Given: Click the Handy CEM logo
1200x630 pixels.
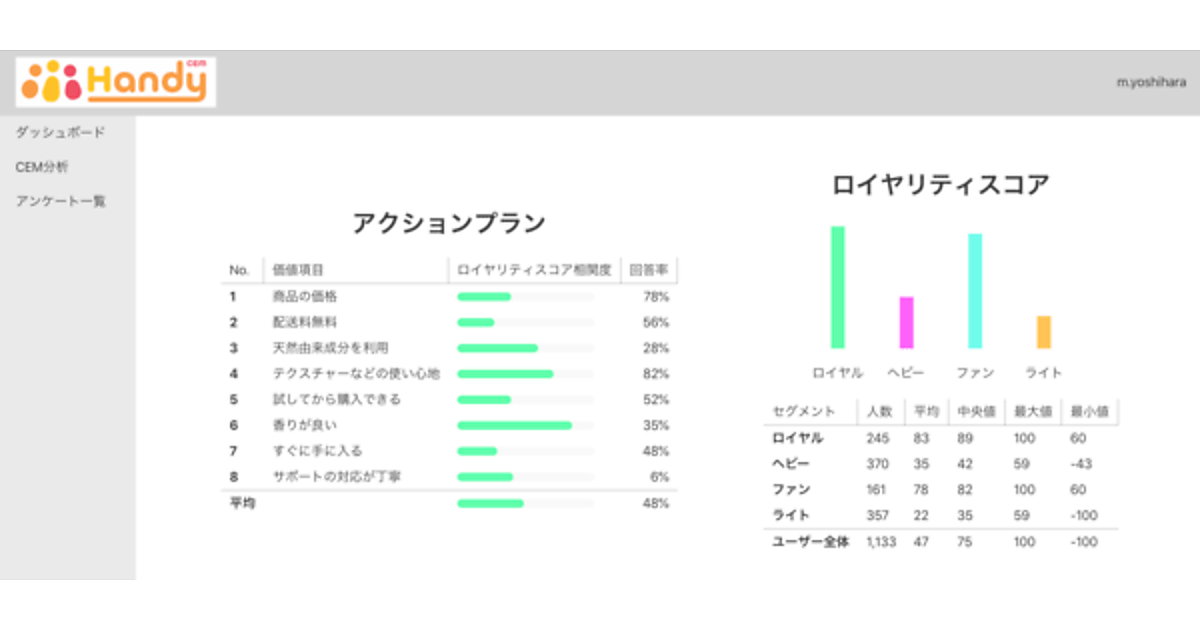Looking at the screenshot, I should tap(115, 82).
